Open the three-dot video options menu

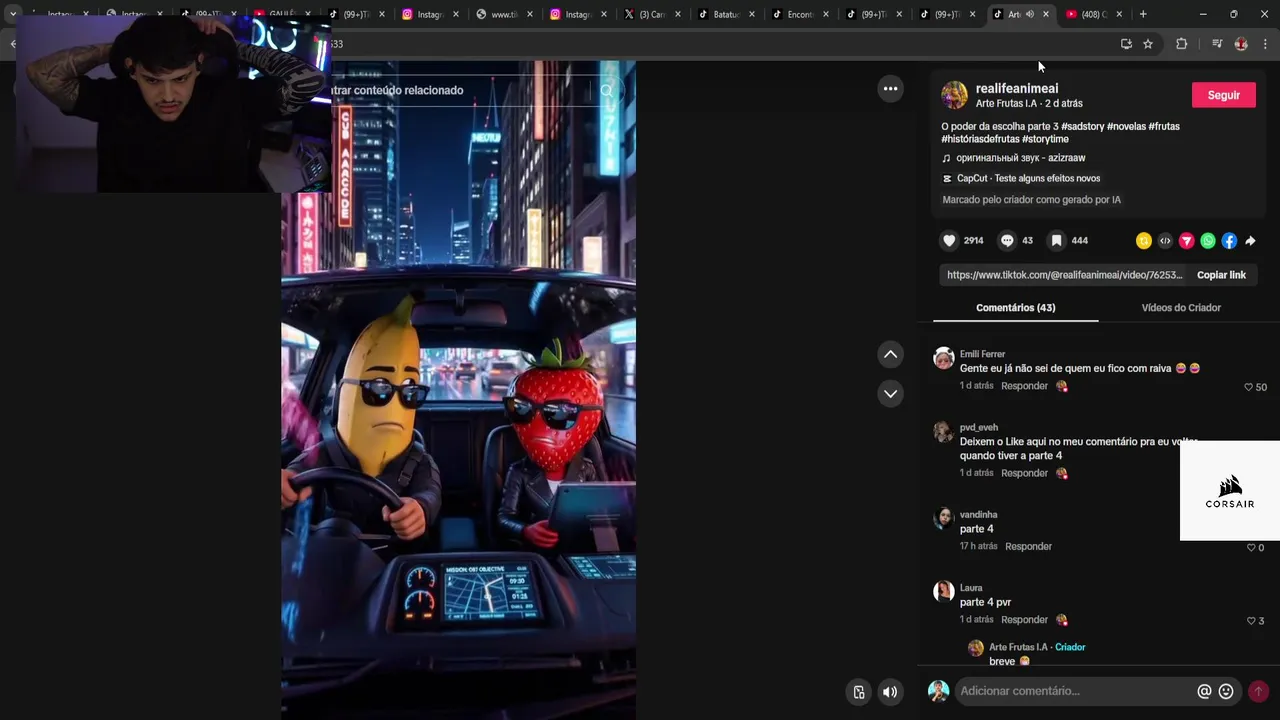pyautogui.click(x=890, y=89)
